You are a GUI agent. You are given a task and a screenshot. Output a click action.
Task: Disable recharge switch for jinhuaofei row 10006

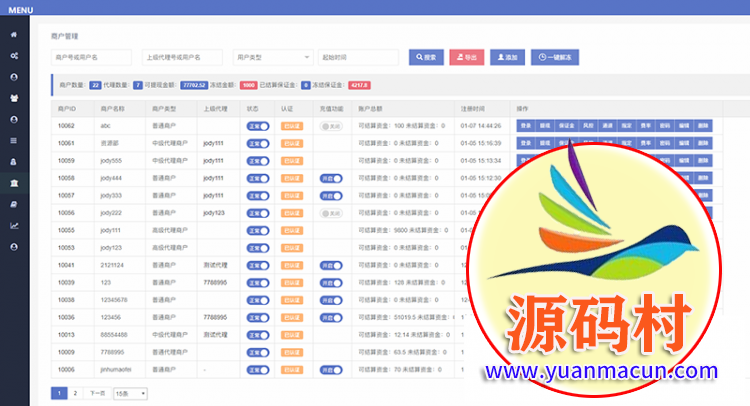click(x=331, y=370)
